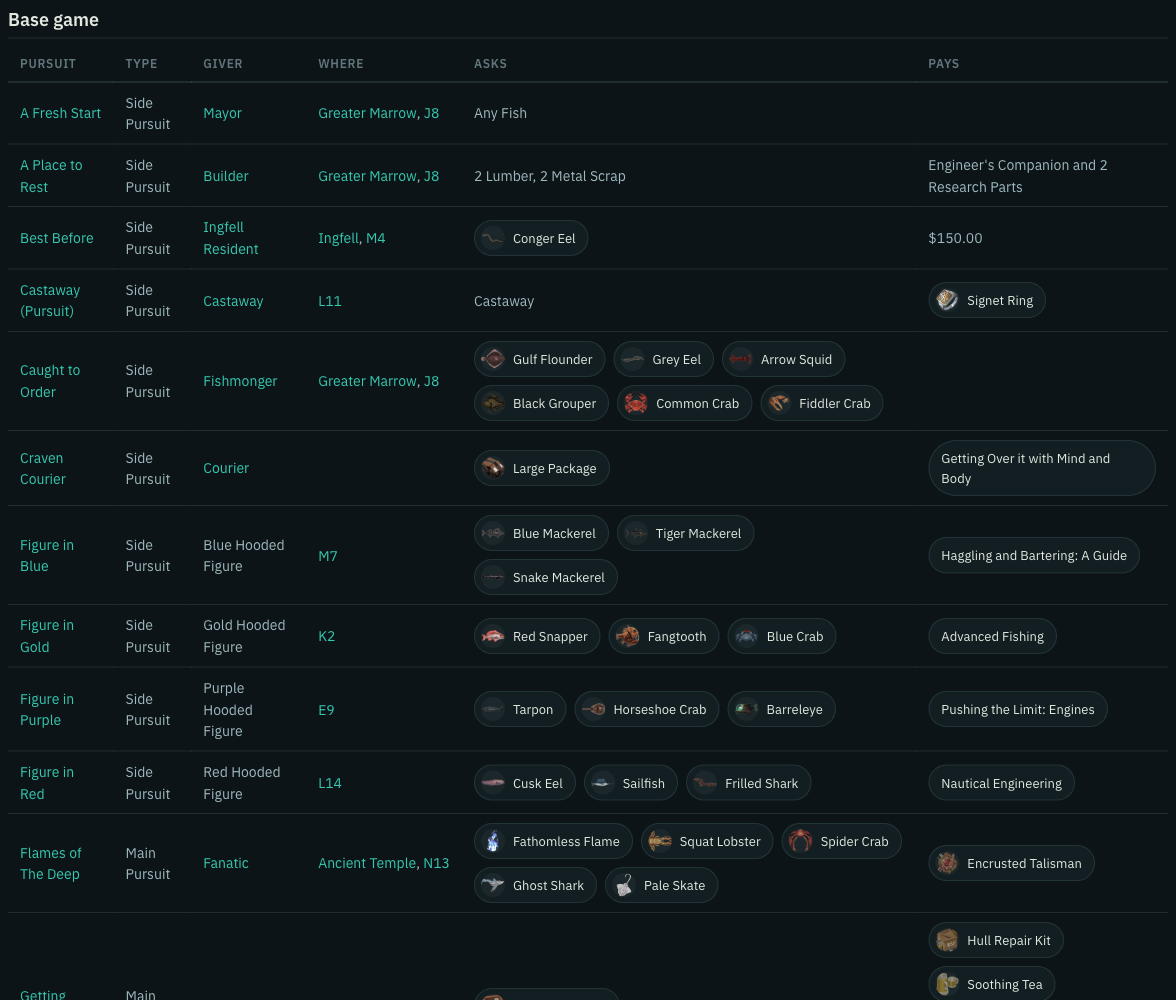
Task: Open the A Fresh Start pursuit link
Action: pos(60,113)
